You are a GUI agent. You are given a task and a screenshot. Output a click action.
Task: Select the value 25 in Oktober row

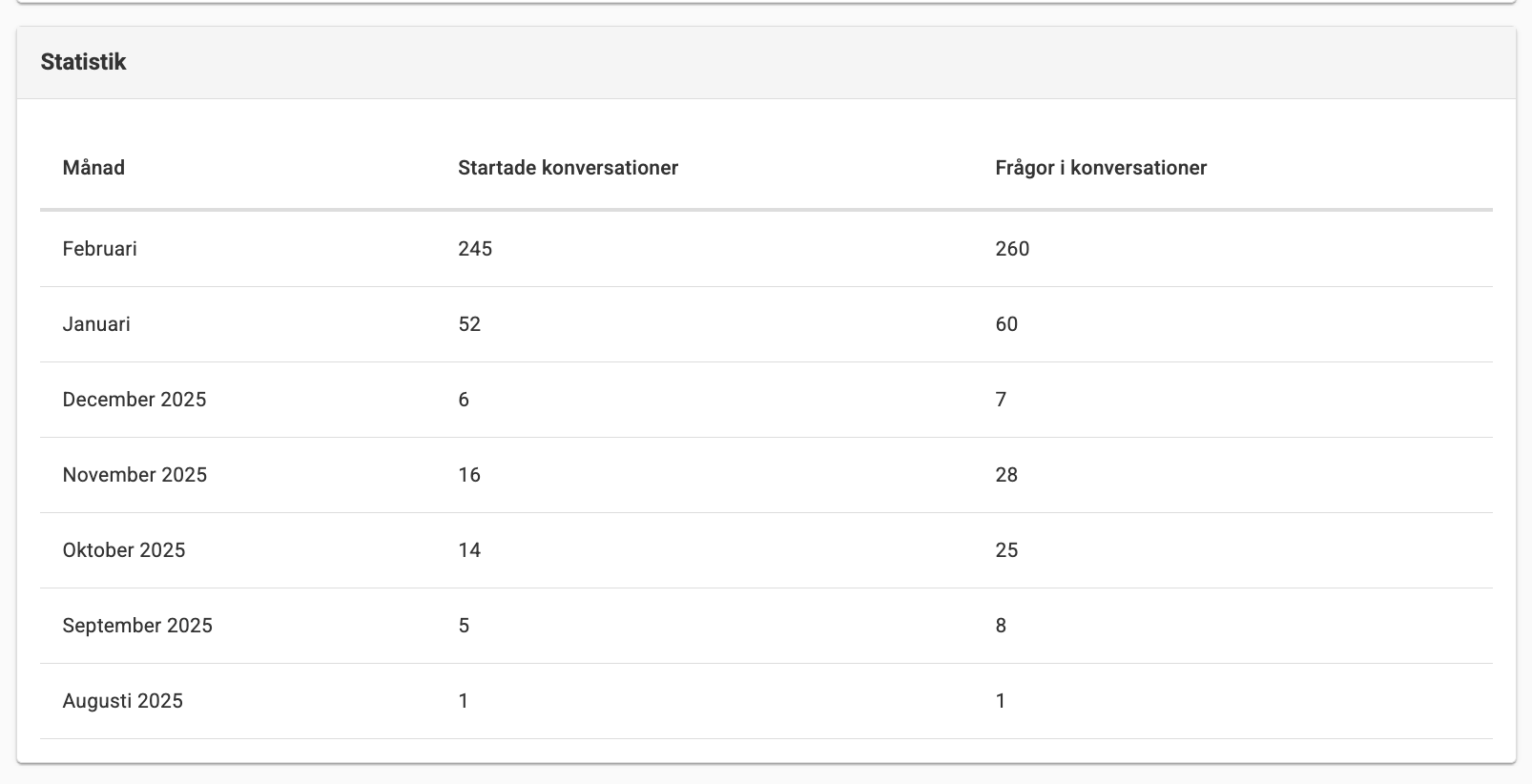pyautogui.click(x=1006, y=550)
